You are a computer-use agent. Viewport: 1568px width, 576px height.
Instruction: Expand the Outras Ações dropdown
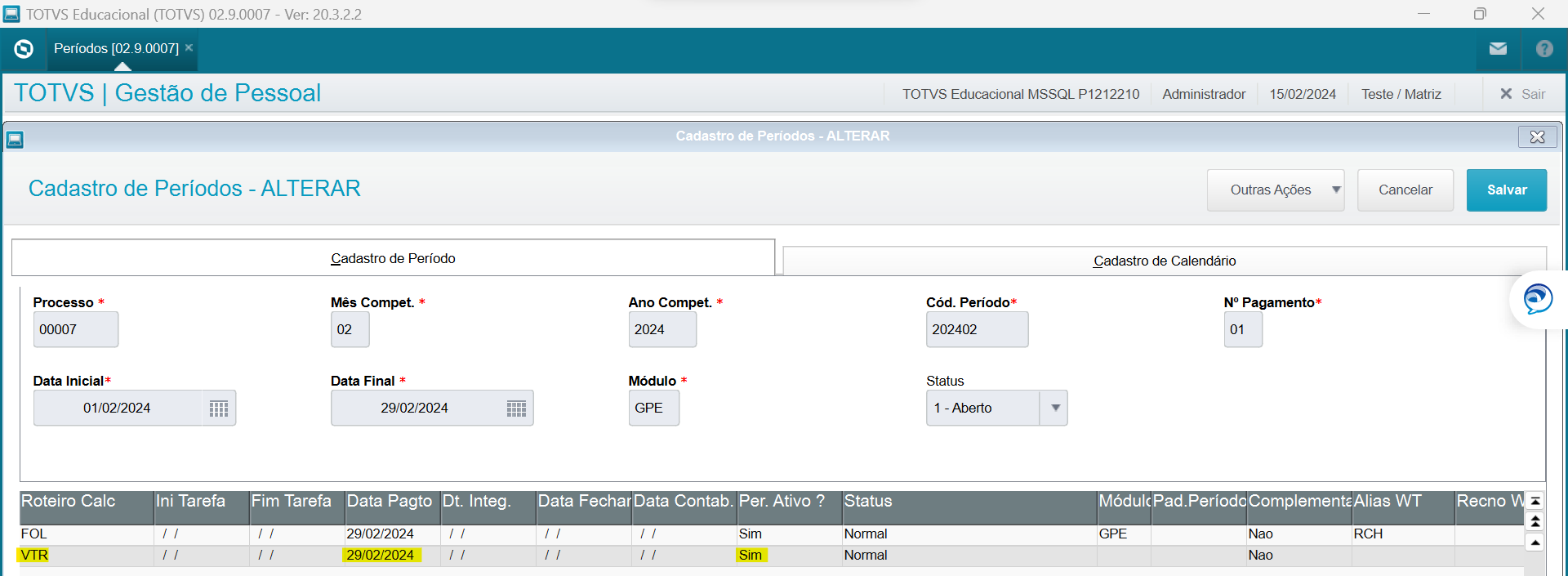point(1336,190)
